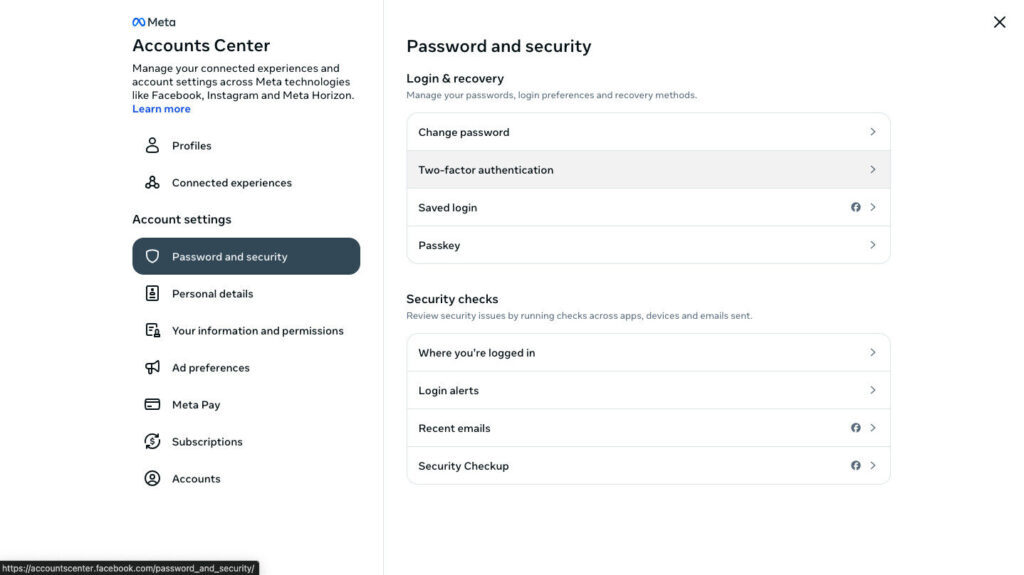Open the Learn more link
The height and width of the screenshot is (575, 1024).
coord(161,109)
